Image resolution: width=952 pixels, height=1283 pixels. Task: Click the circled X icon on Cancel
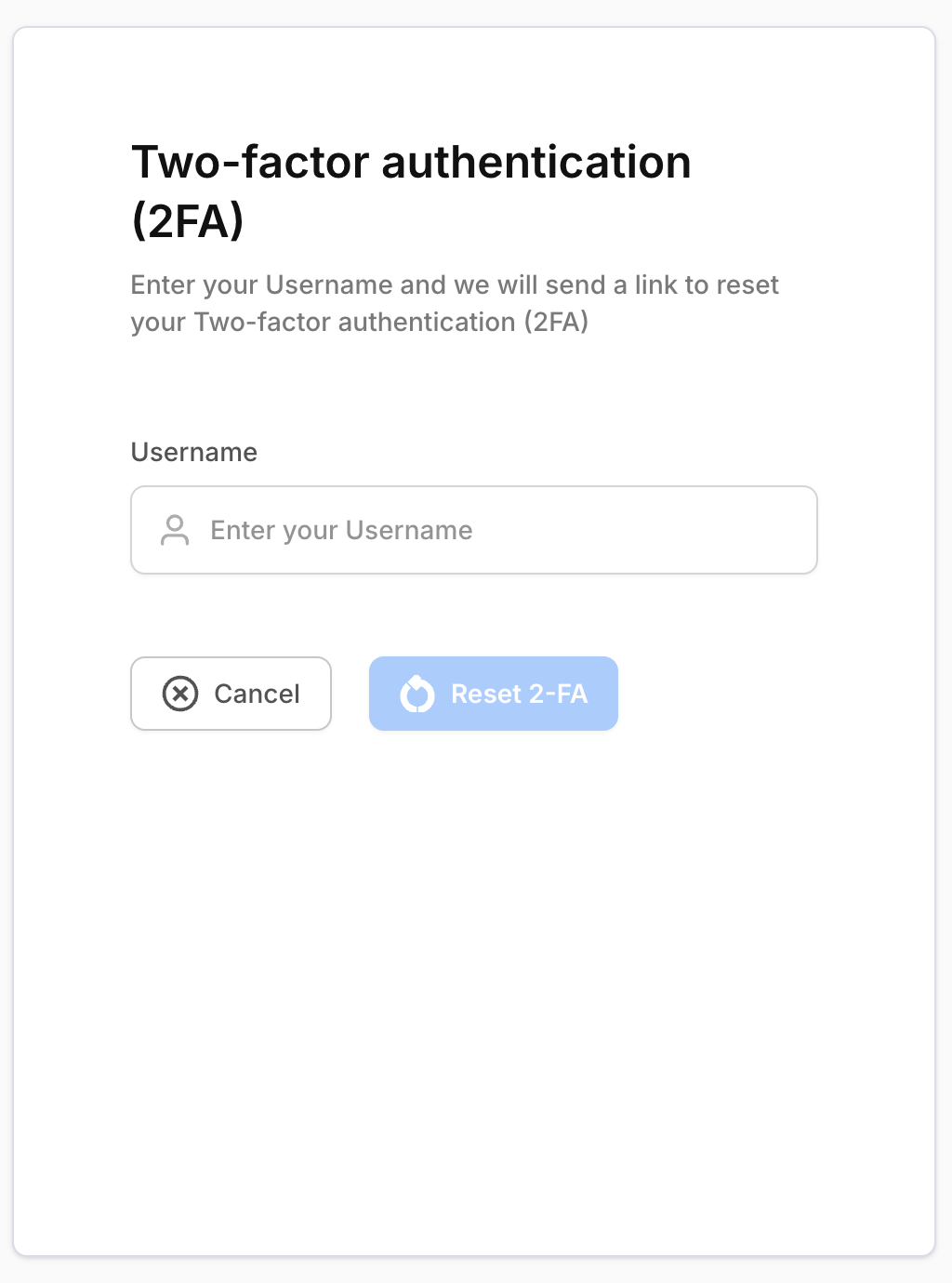point(180,694)
